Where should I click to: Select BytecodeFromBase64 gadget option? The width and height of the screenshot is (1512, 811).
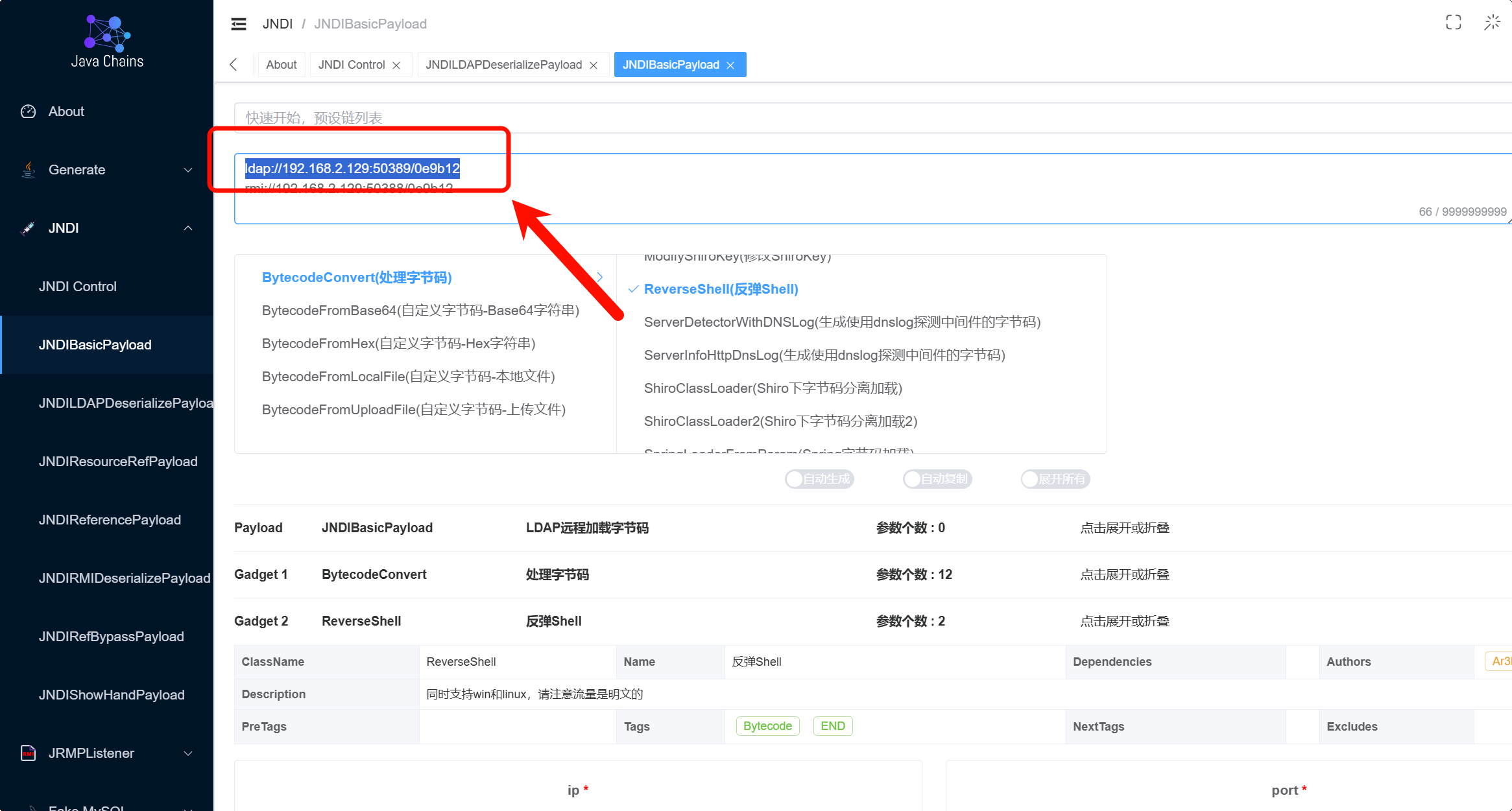(x=420, y=311)
